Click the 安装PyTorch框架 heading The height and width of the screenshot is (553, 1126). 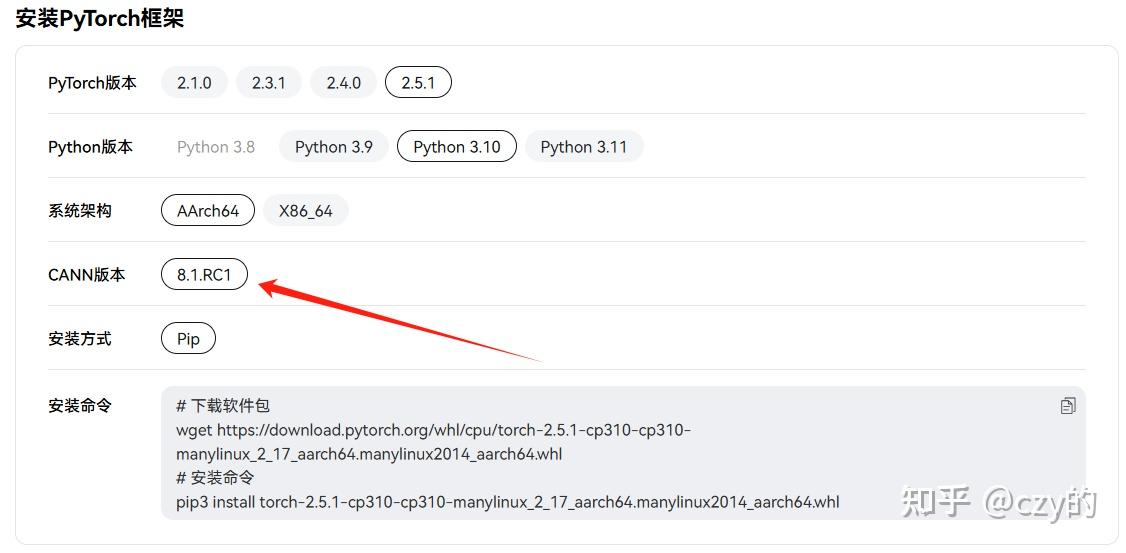[100, 18]
